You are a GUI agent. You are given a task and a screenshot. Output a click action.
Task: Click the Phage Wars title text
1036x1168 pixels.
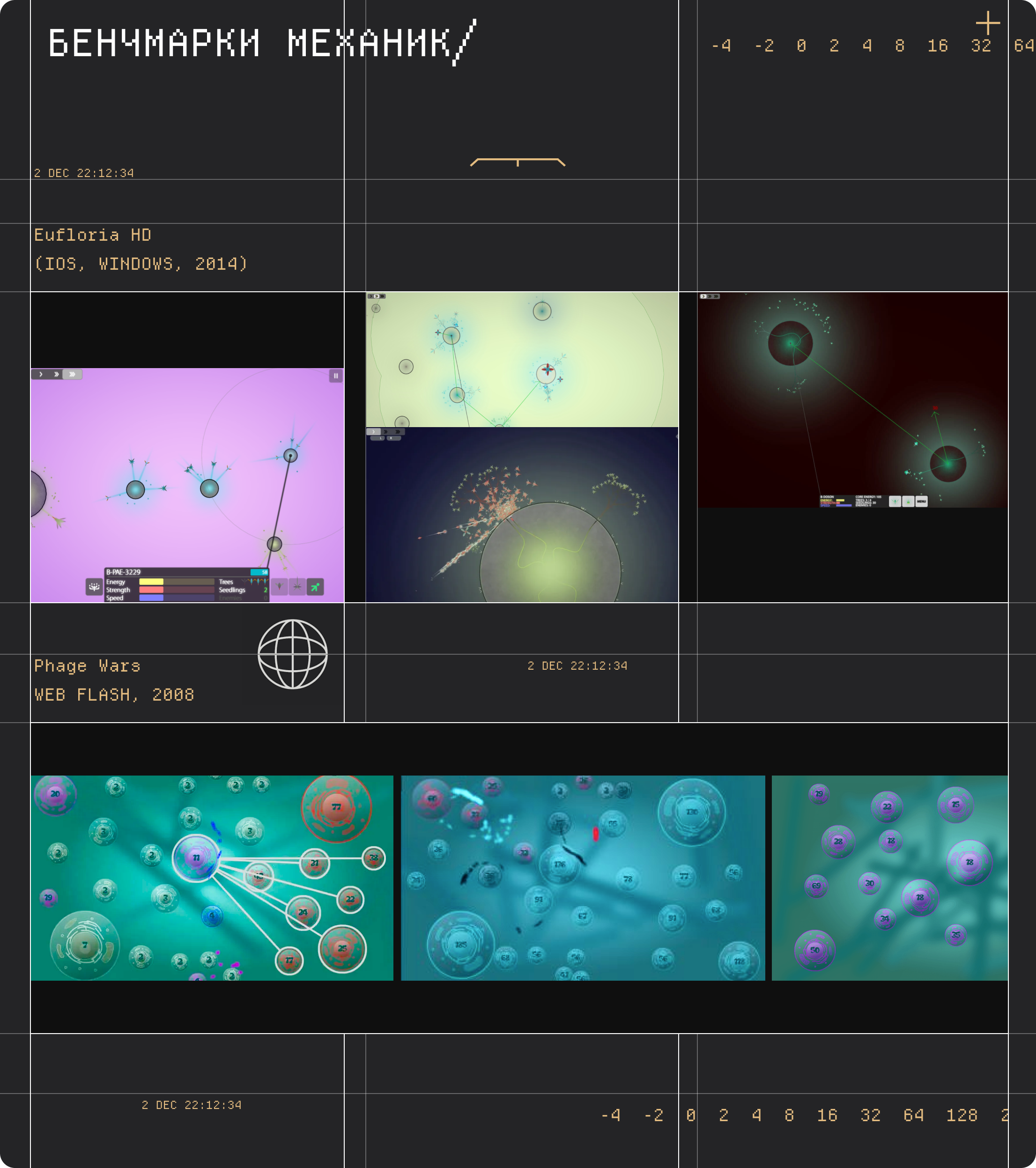88,665
